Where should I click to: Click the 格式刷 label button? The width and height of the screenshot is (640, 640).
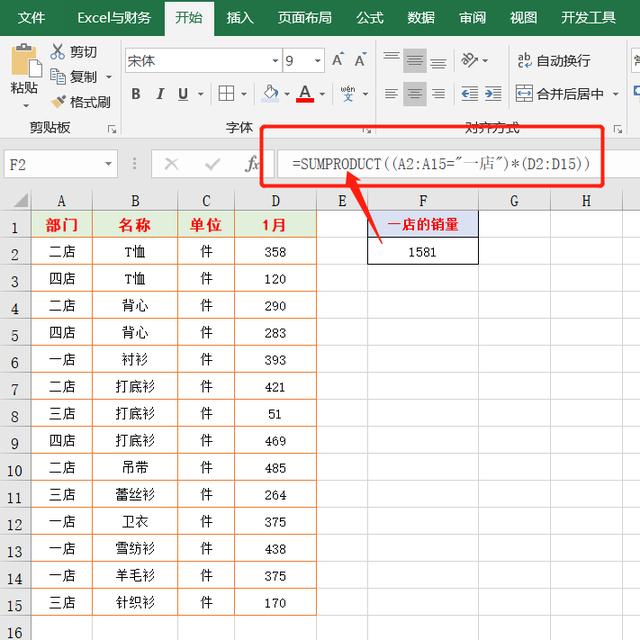click(90, 102)
